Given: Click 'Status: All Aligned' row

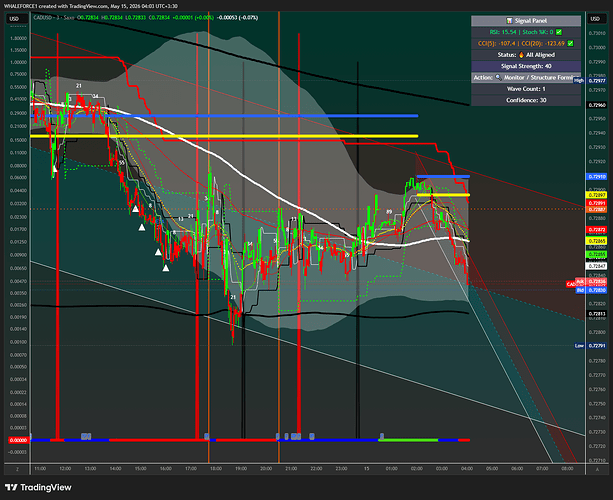Looking at the screenshot, I should pos(526,55).
